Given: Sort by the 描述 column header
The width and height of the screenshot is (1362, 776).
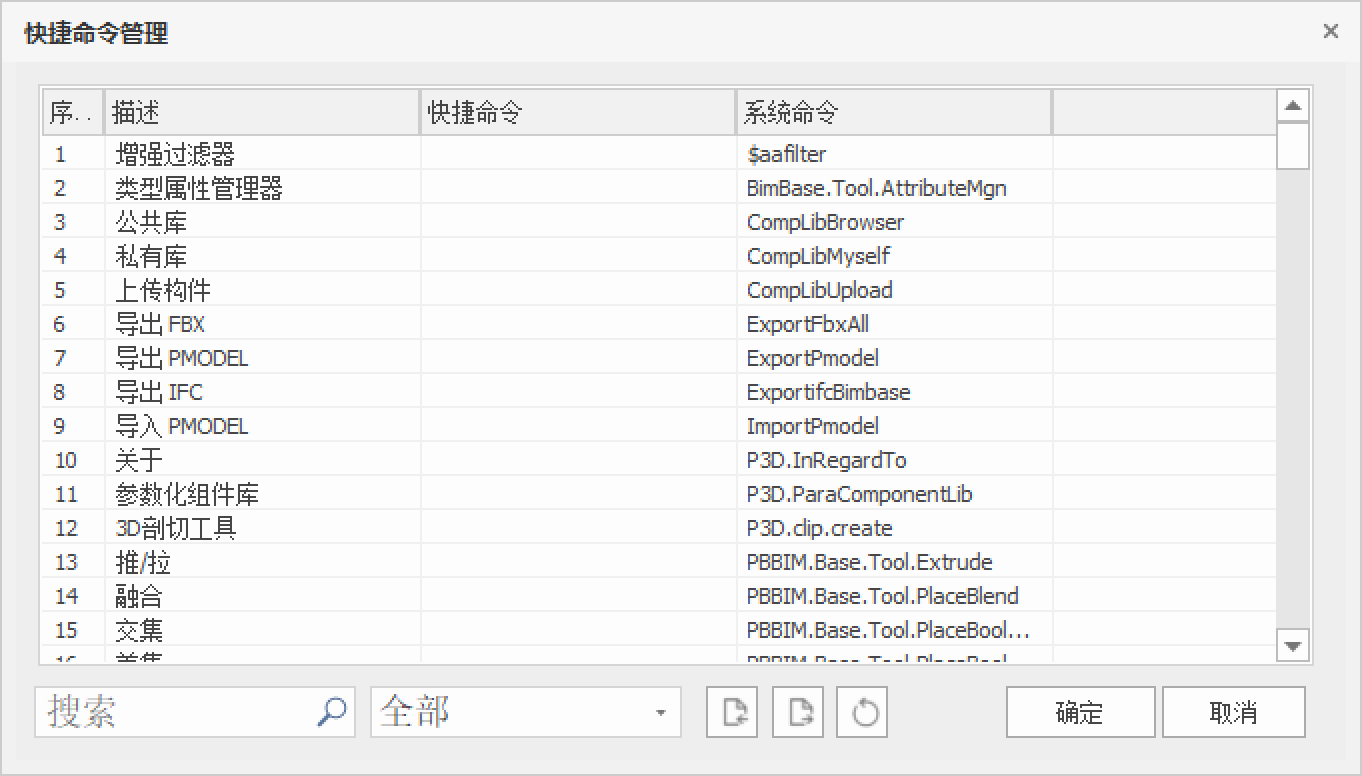Looking at the screenshot, I should tap(260, 113).
